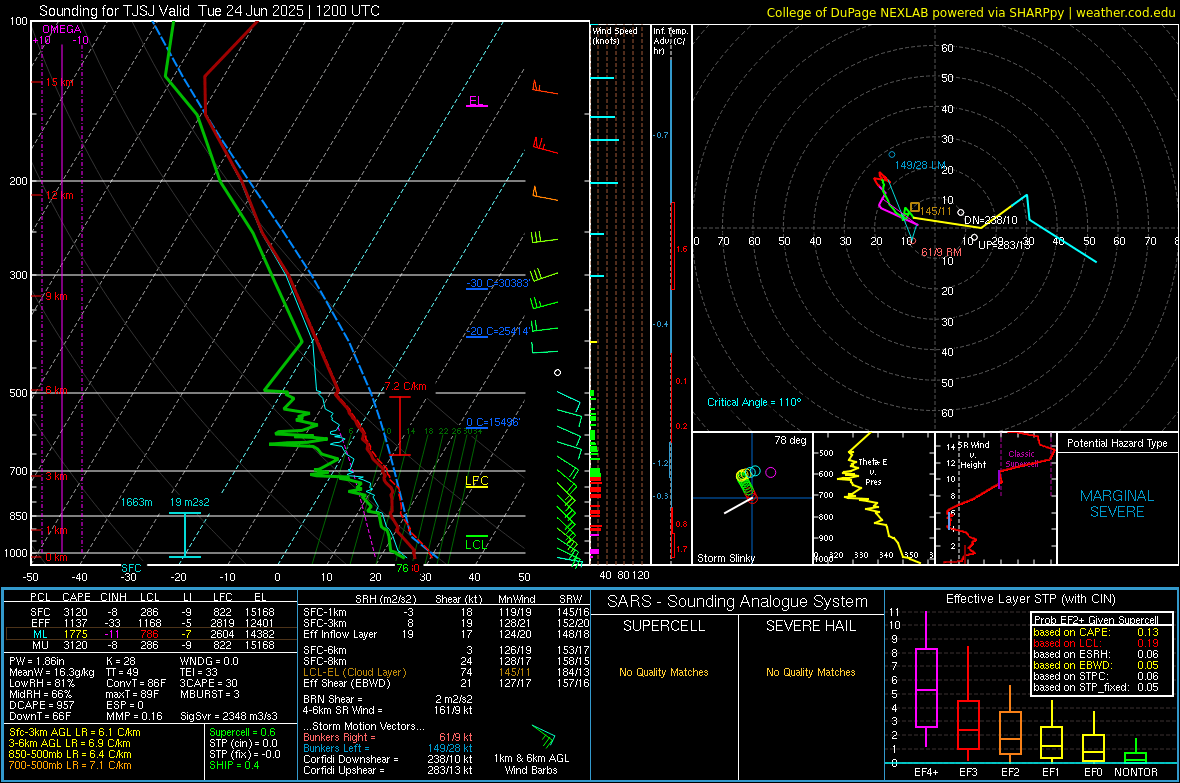
Task: Click 'No Quality Matches' under SEVERE HAIL
Action: click(x=810, y=672)
